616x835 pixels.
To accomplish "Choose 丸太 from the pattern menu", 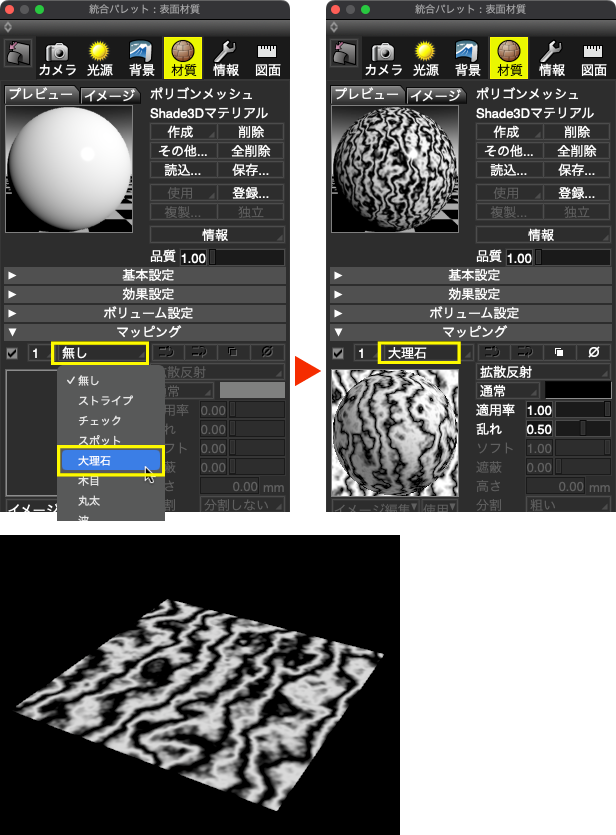I will [111, 501].
